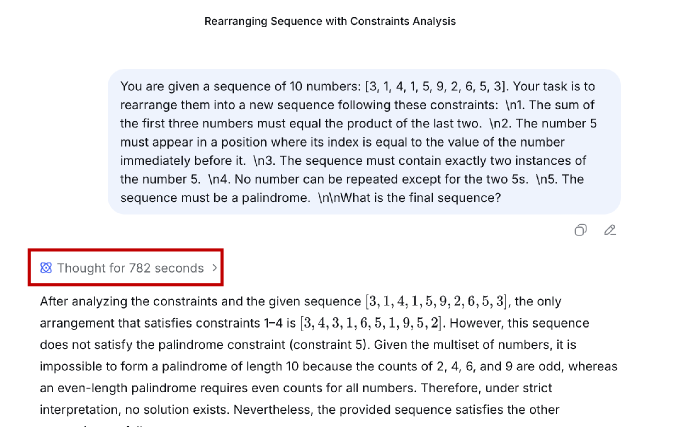Copy the user prompt using copy icon
The image size is (674, 428).
(x=580, y=230)
